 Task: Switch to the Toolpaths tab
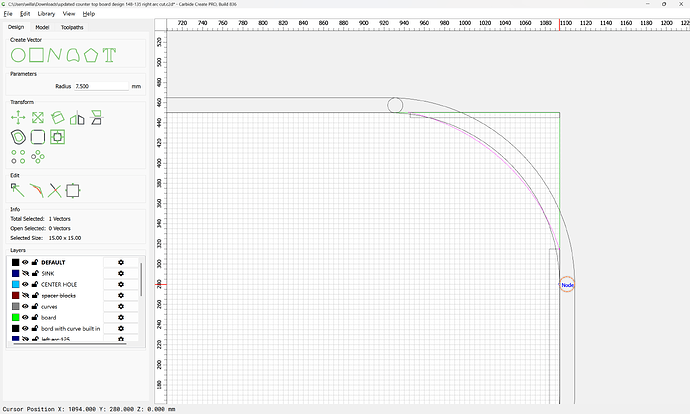click(73, 27)
